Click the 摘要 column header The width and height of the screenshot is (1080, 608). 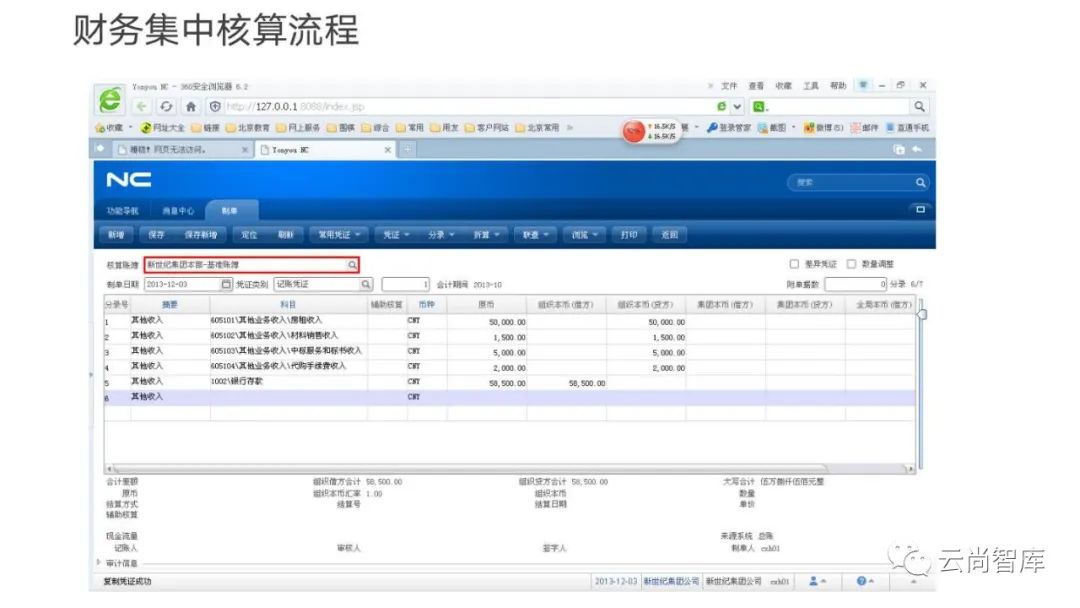[170, 304]
